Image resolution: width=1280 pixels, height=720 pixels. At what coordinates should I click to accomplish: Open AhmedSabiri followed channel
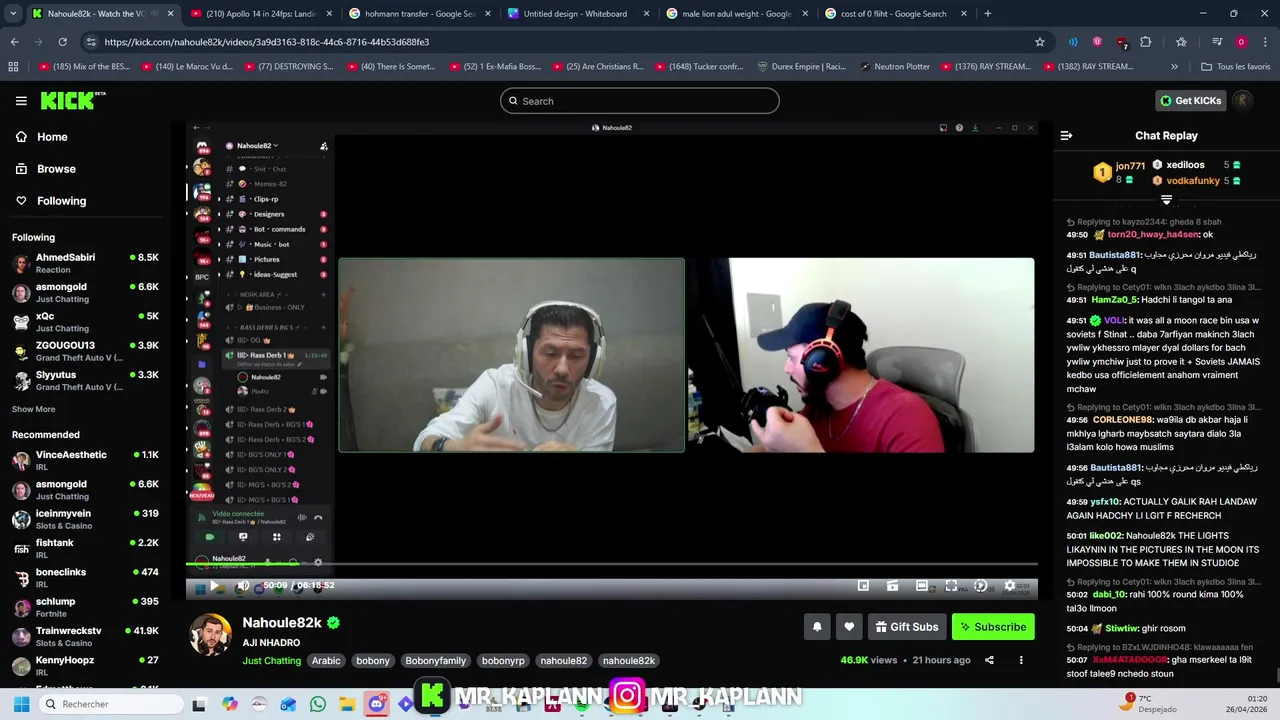click(x=85, y=263)
